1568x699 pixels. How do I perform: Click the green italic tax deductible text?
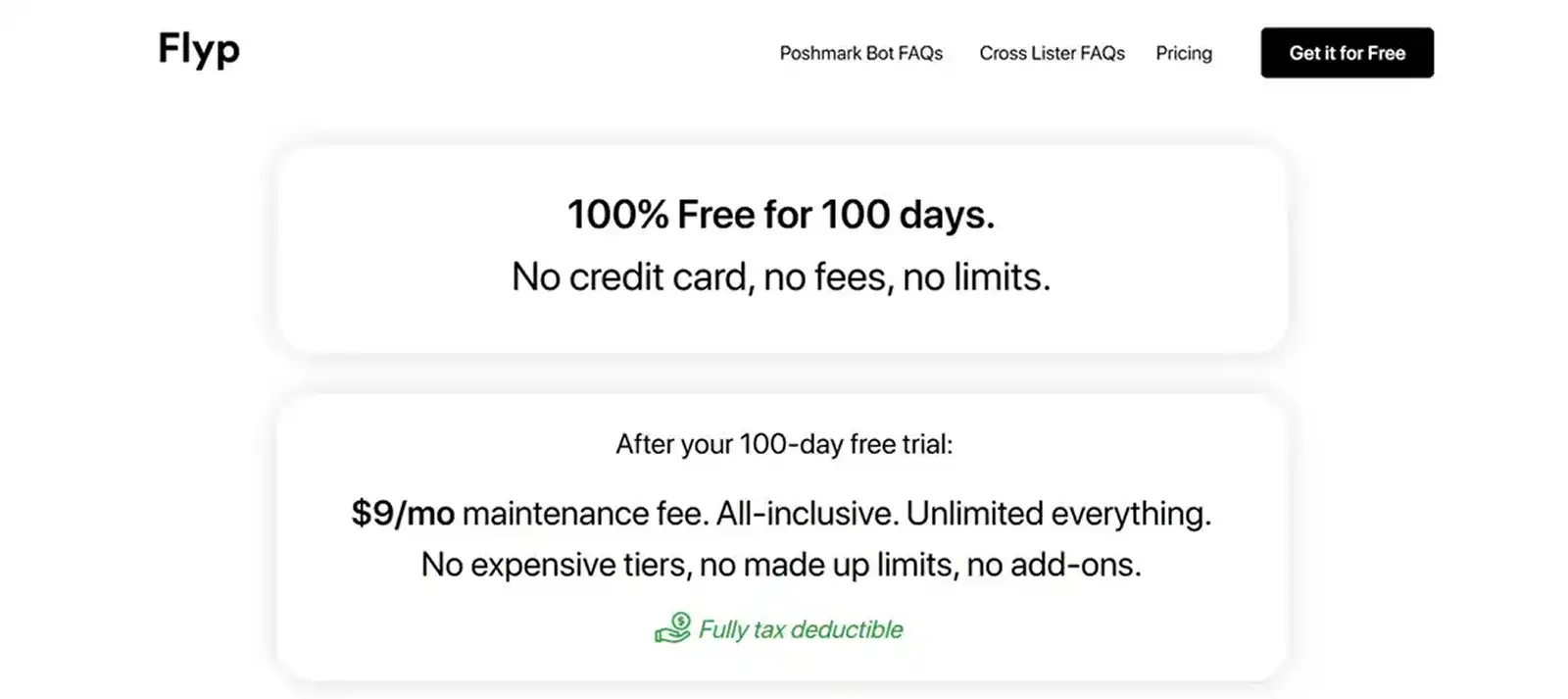(x=800, y=629)
